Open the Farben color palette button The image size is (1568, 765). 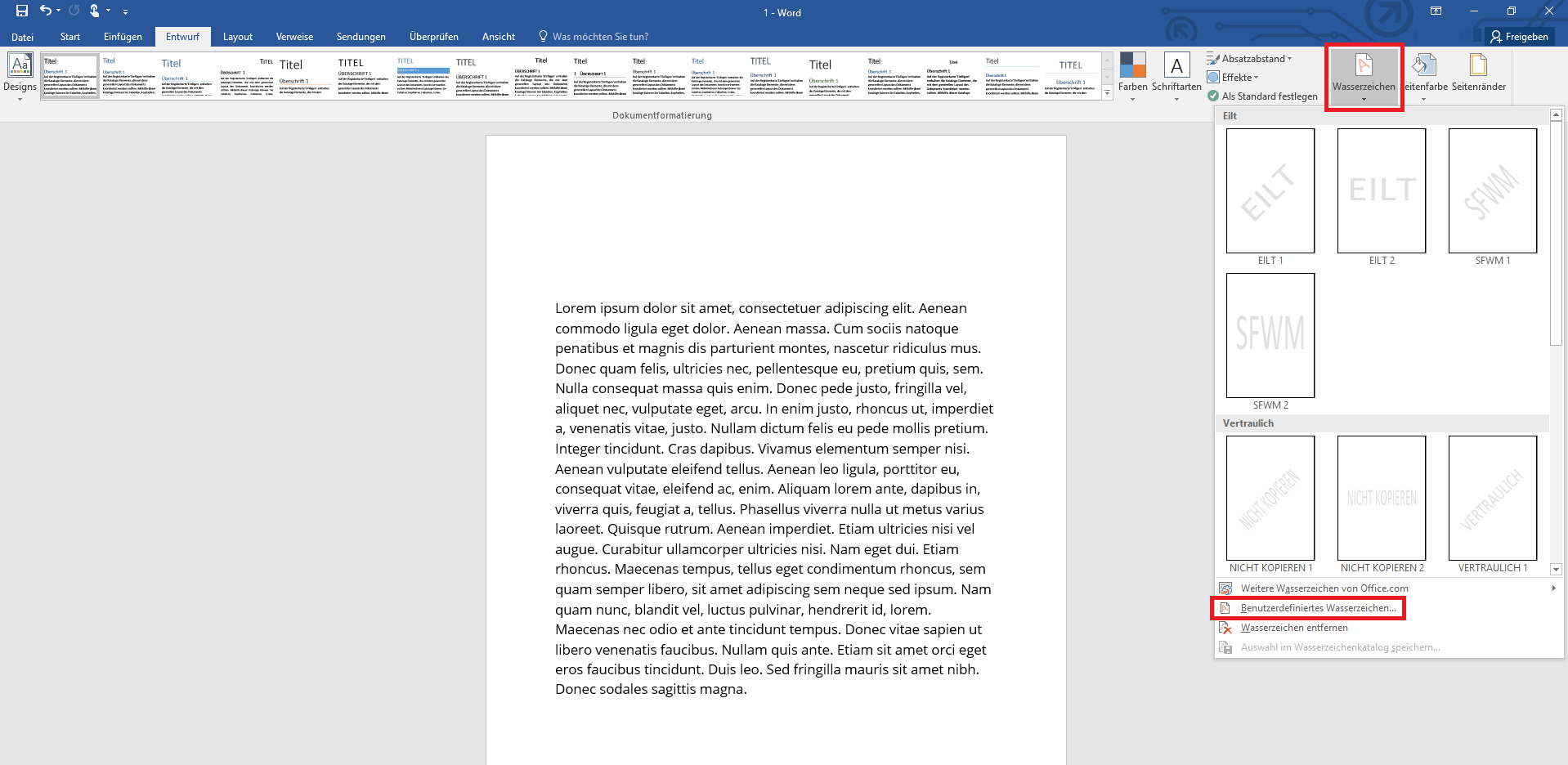pyautogui.click(x=1132, y=75)
